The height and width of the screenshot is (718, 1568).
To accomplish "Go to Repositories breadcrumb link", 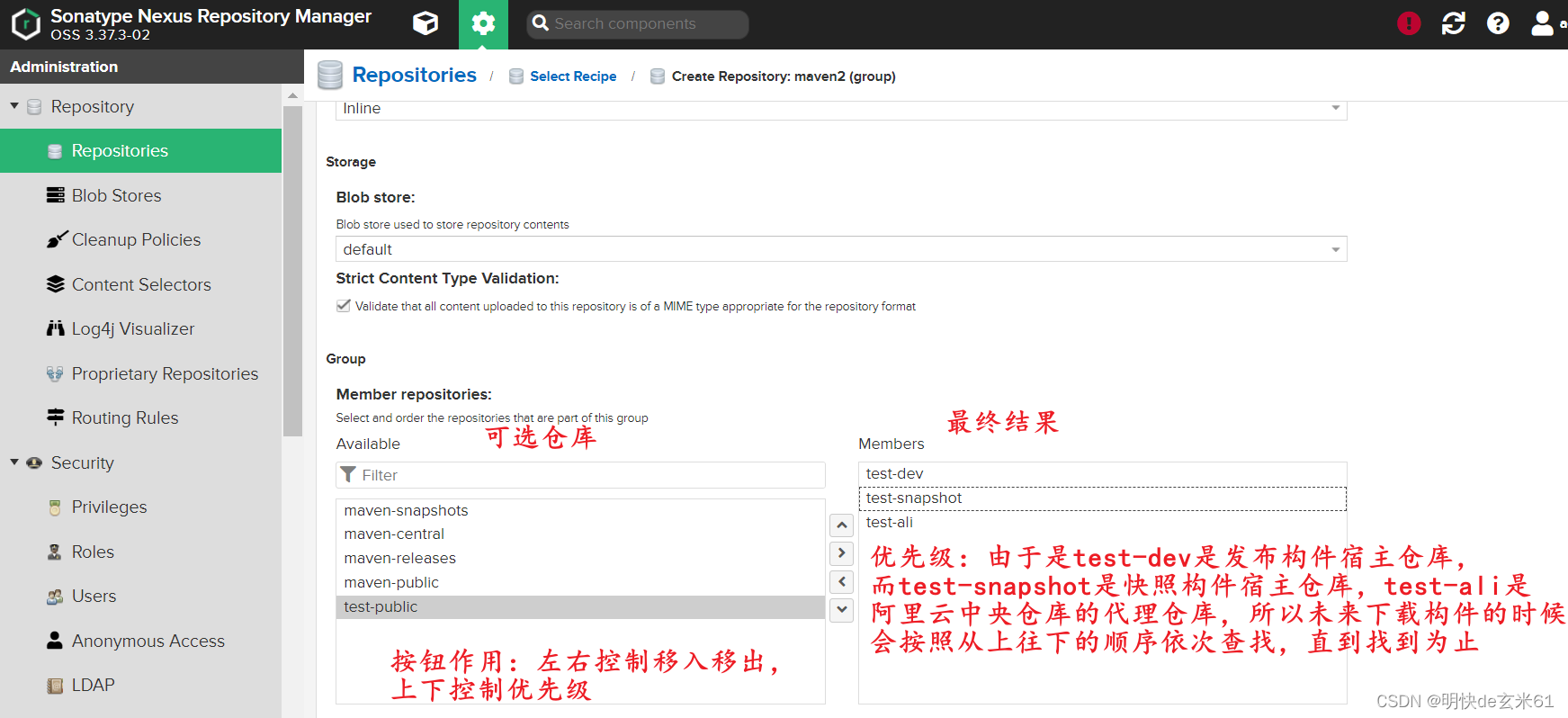I will coord(414,75).
